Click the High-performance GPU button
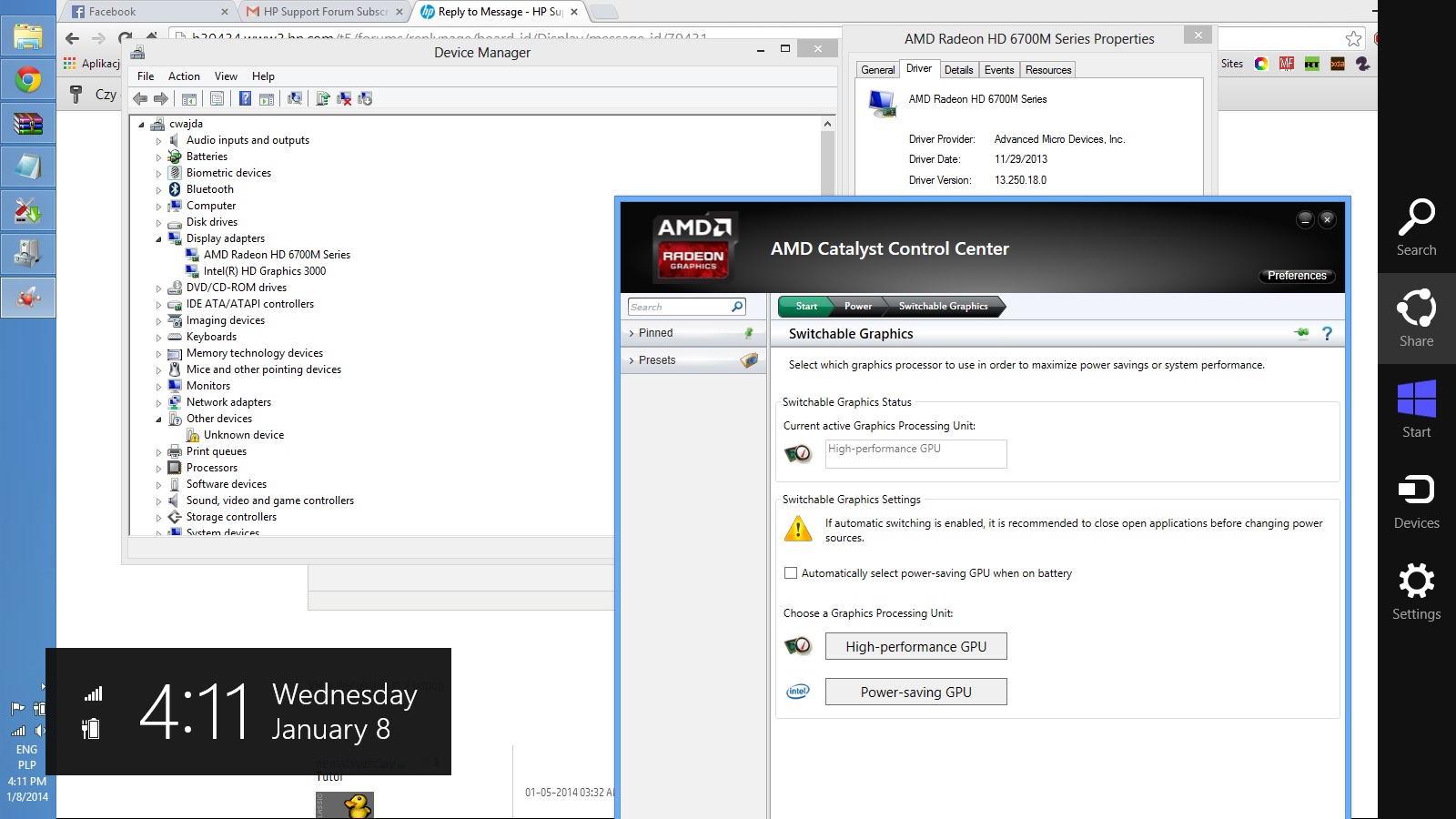This screenshot has height=819, width=1456. [915, 646]
